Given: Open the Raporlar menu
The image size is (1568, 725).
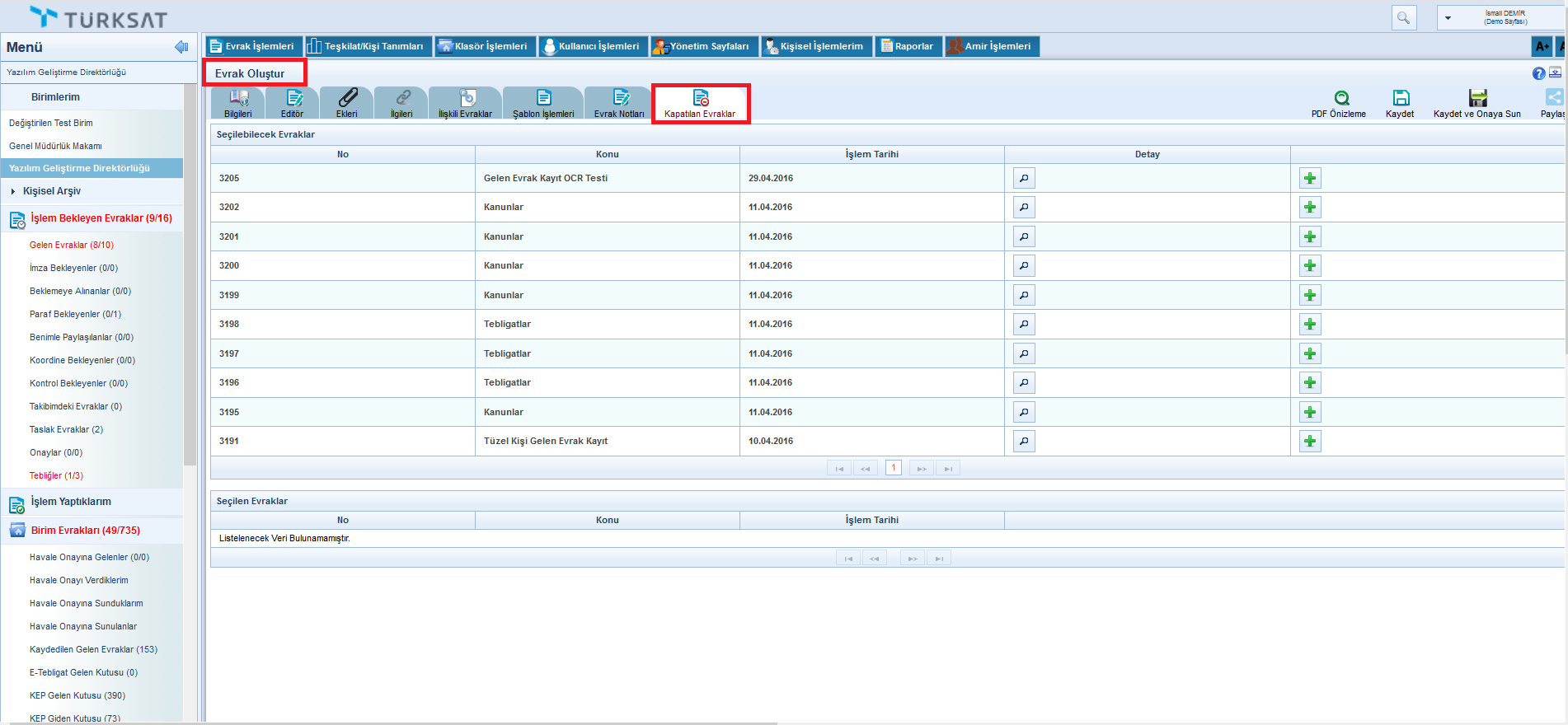Looking at the screenshot, I should click(908, 46).
